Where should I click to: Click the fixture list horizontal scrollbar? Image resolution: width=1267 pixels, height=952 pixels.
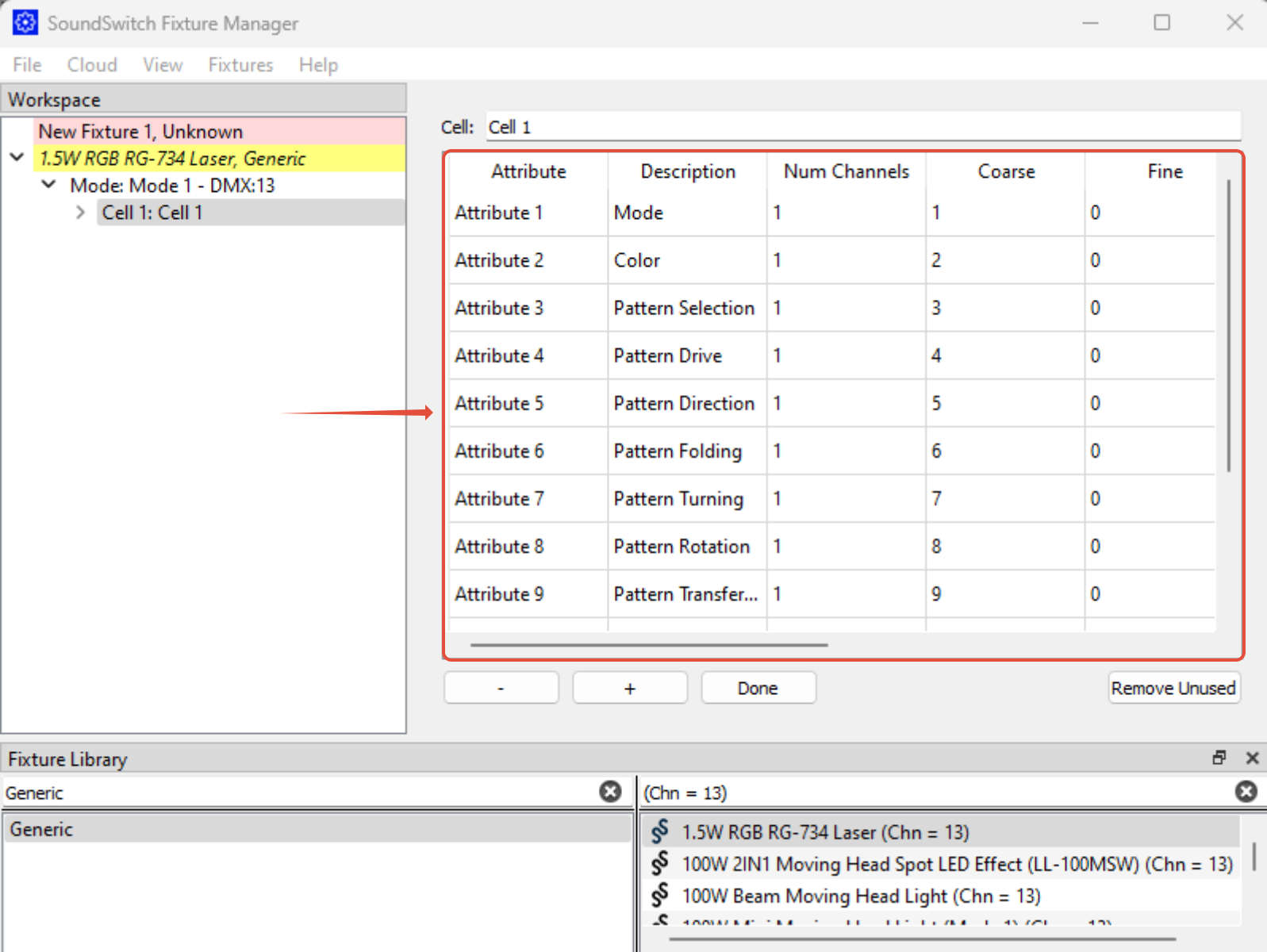tap(922, 939)
